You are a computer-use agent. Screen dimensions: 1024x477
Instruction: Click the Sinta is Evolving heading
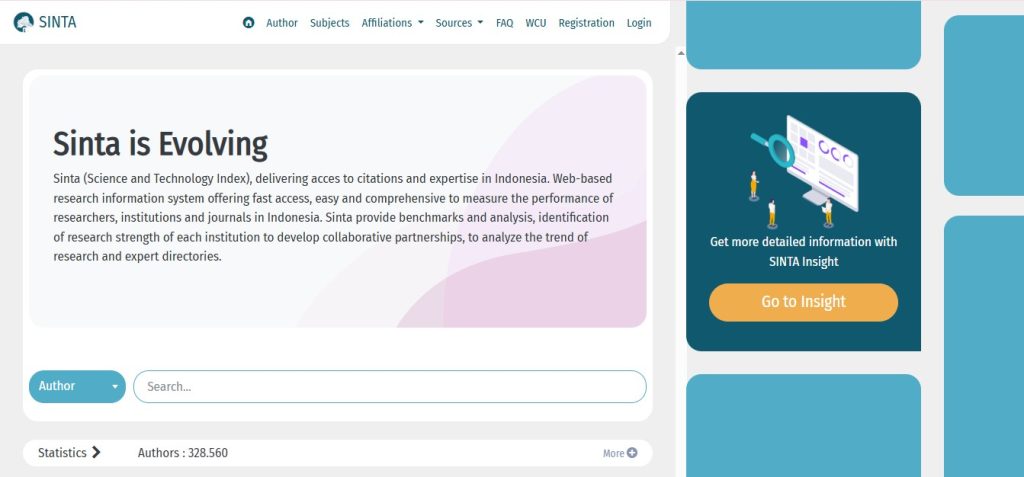pyautogui.click(x=160, y=144)
